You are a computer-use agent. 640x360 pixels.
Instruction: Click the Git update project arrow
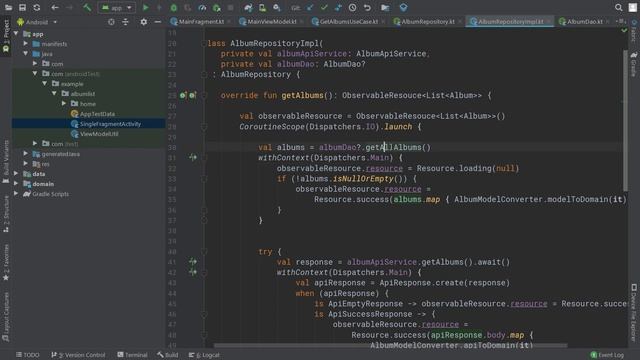coord(310,7)
